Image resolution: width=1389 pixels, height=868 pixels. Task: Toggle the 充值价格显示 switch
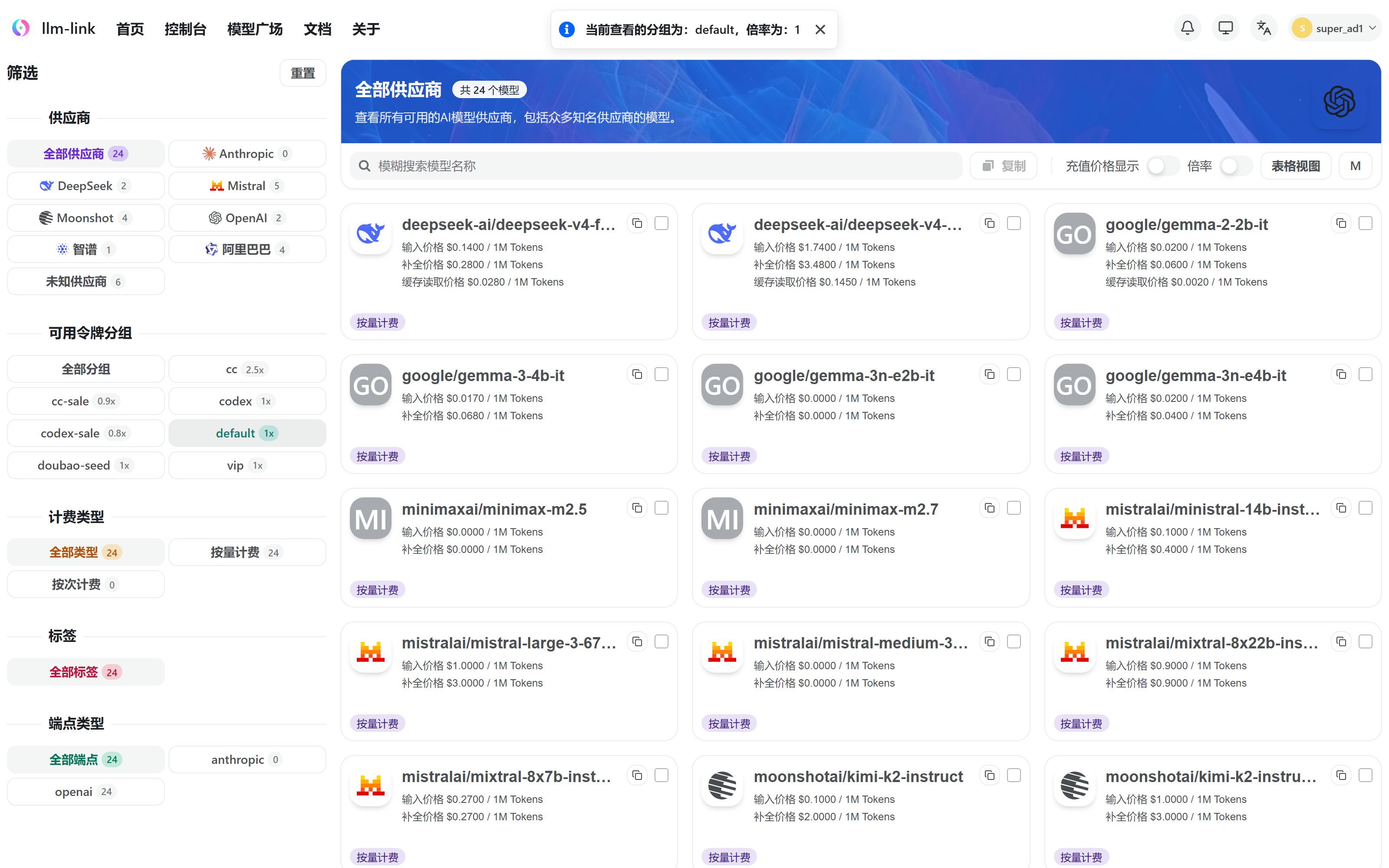[1163, 166]
